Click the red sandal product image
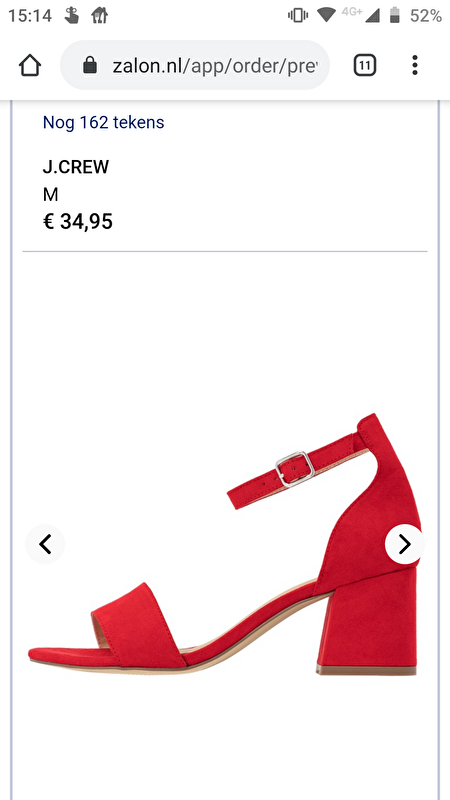This screenshot has width=450, height=800. [224, 545]
